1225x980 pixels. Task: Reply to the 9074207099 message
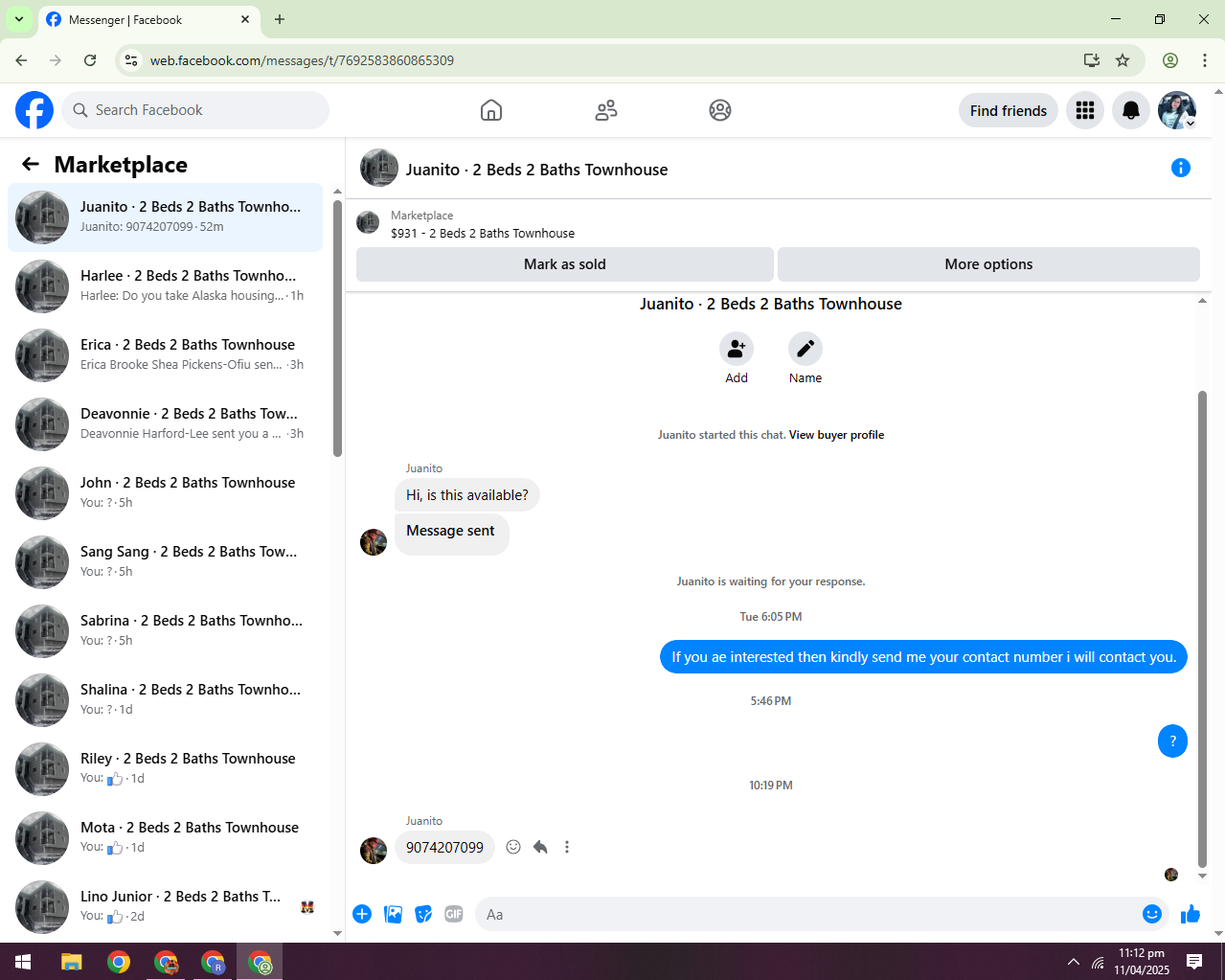coord(540,847)
